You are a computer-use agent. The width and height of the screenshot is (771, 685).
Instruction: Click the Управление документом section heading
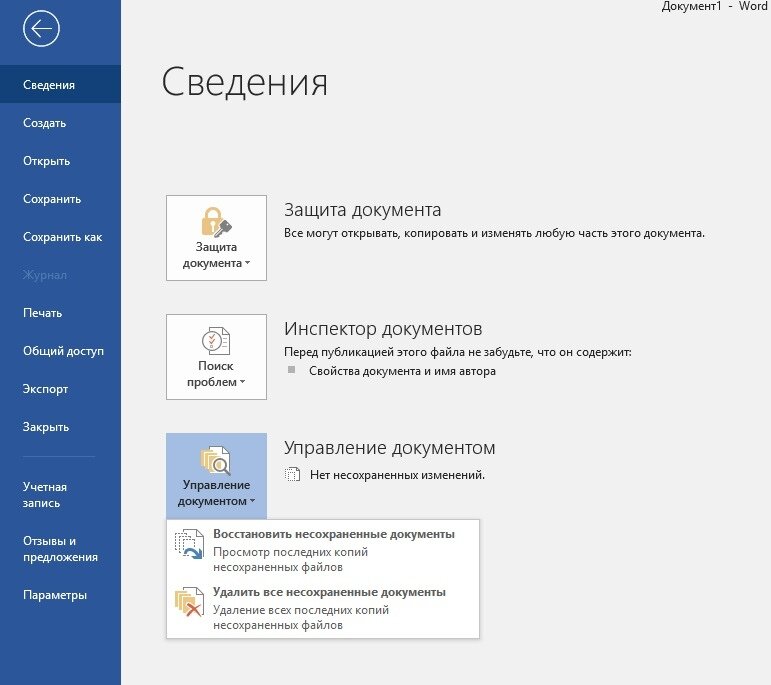coord(389,448)
